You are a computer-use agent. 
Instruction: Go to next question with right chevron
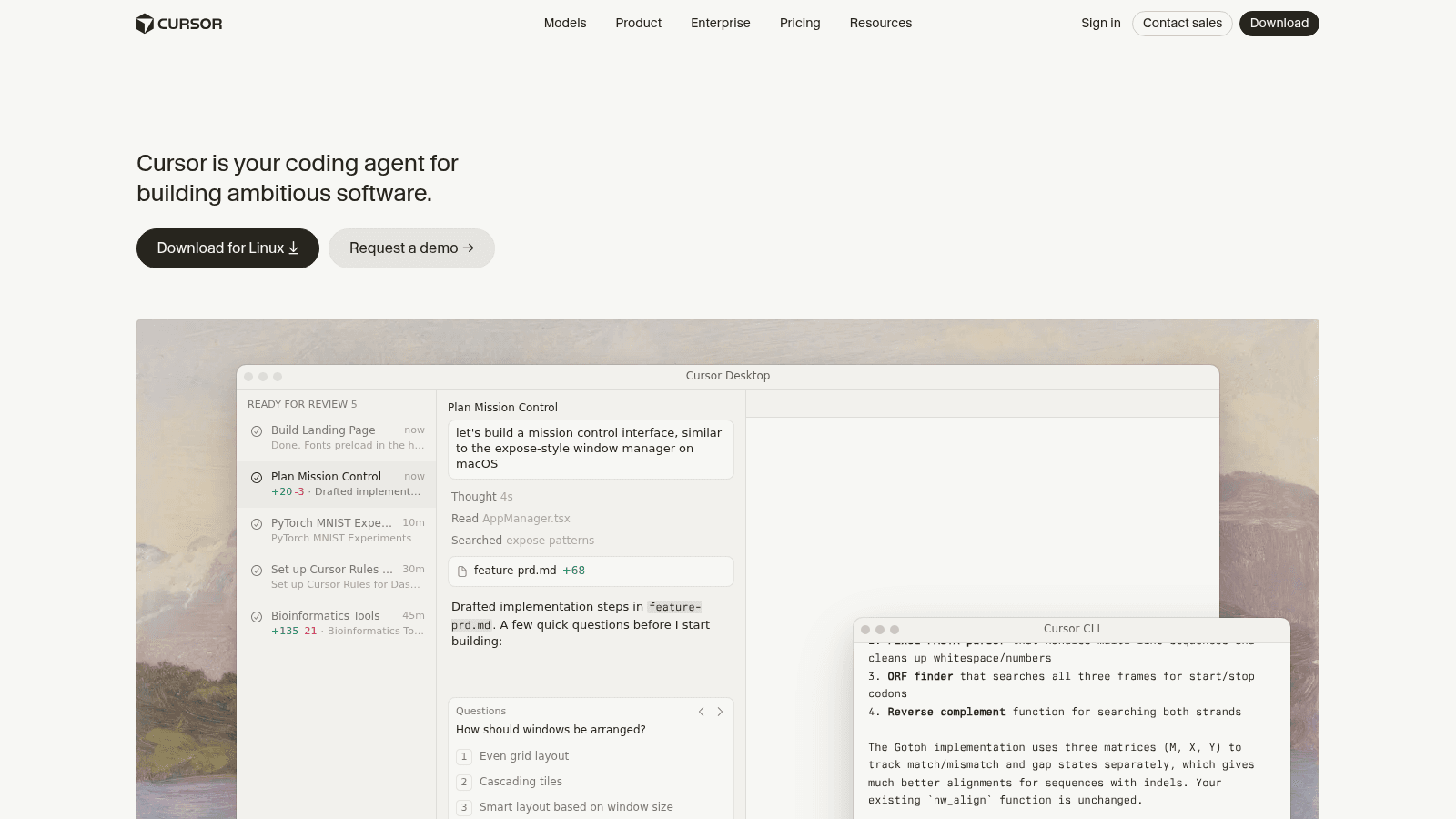pyautogui.click(x=720, y=712)
